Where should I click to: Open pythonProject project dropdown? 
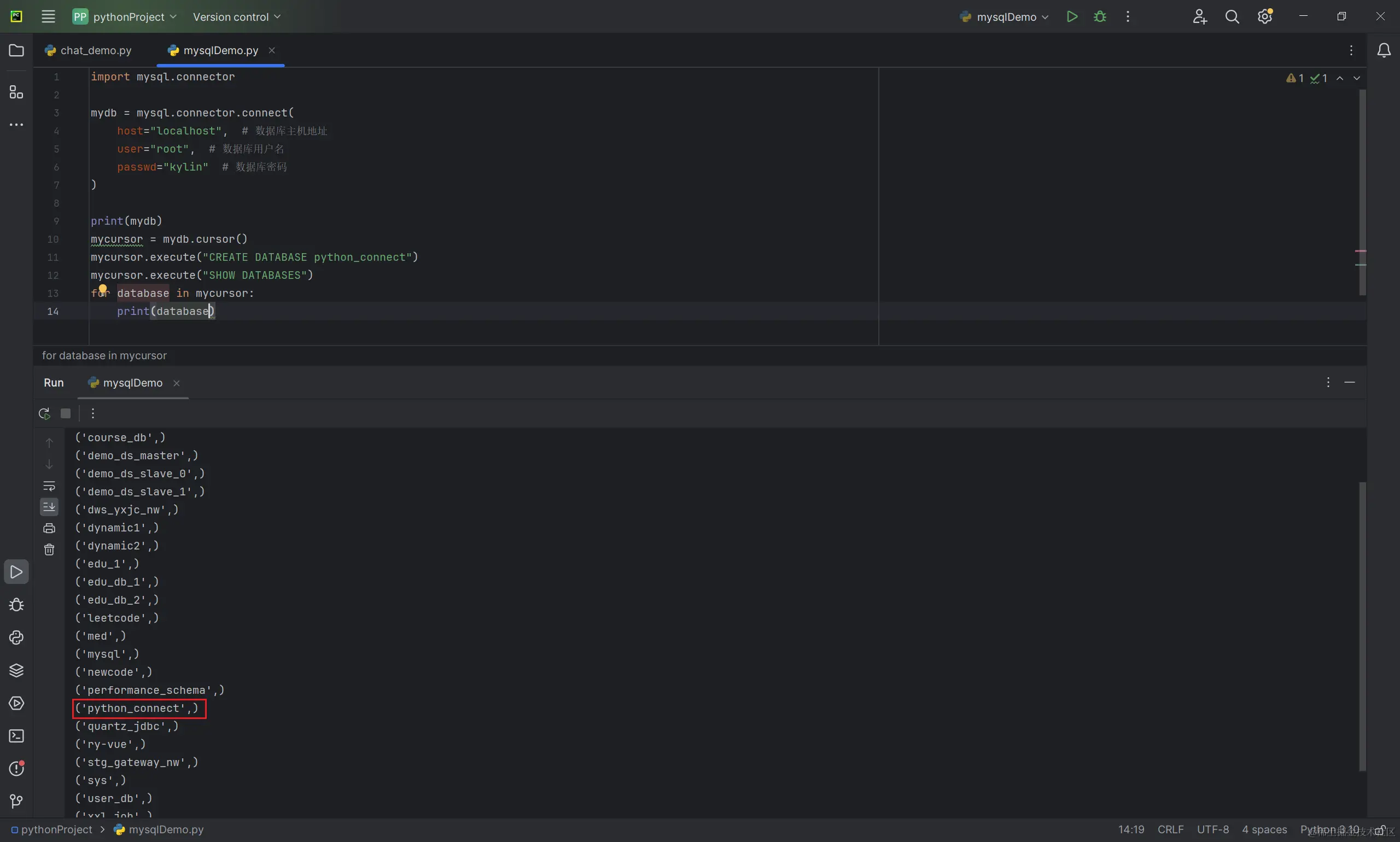[x=125, y=16]
